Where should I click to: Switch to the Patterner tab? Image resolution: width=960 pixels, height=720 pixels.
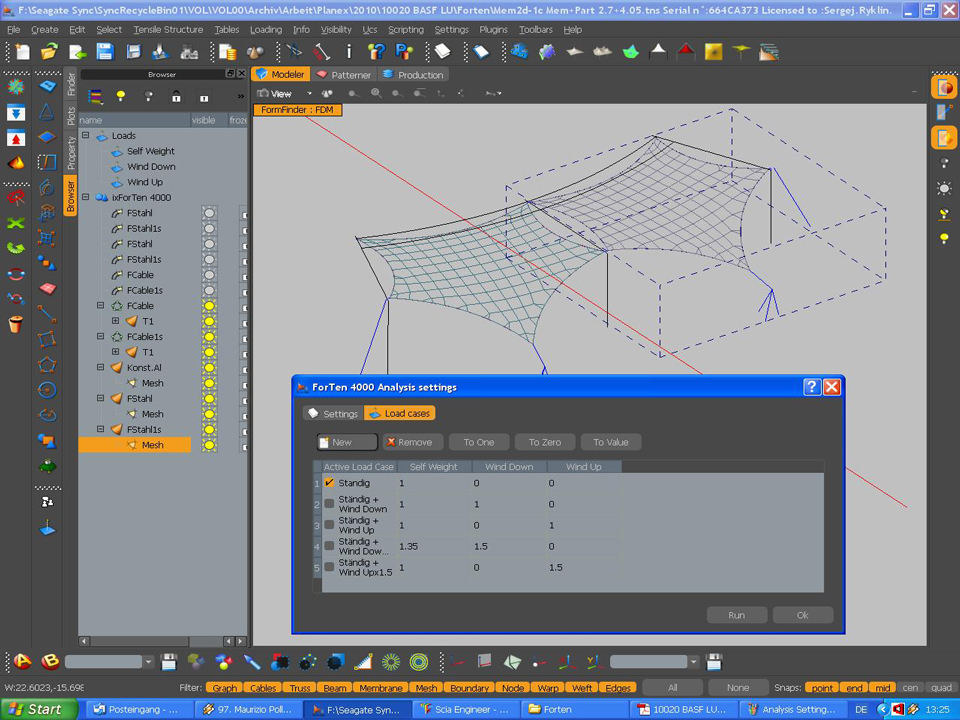click(x=343, y=75)
